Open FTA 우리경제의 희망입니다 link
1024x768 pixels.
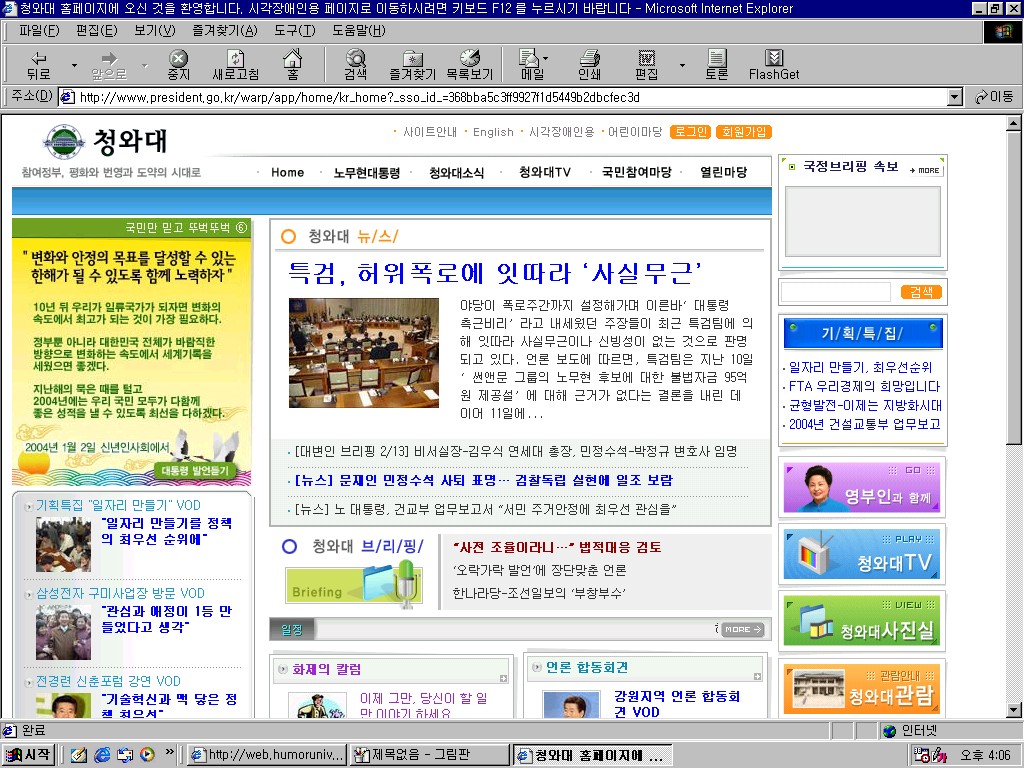click(864, 386)
